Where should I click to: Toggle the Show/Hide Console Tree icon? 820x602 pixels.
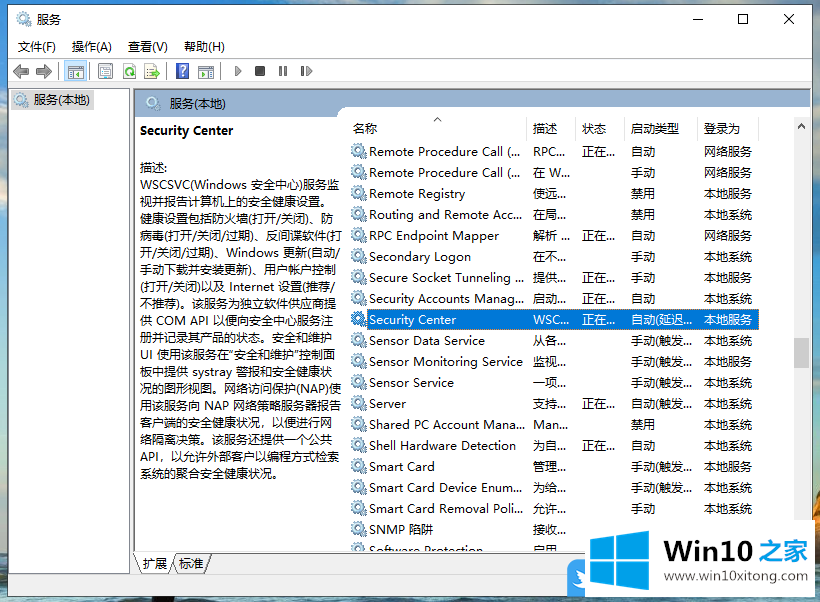click(x=75, y=71)
